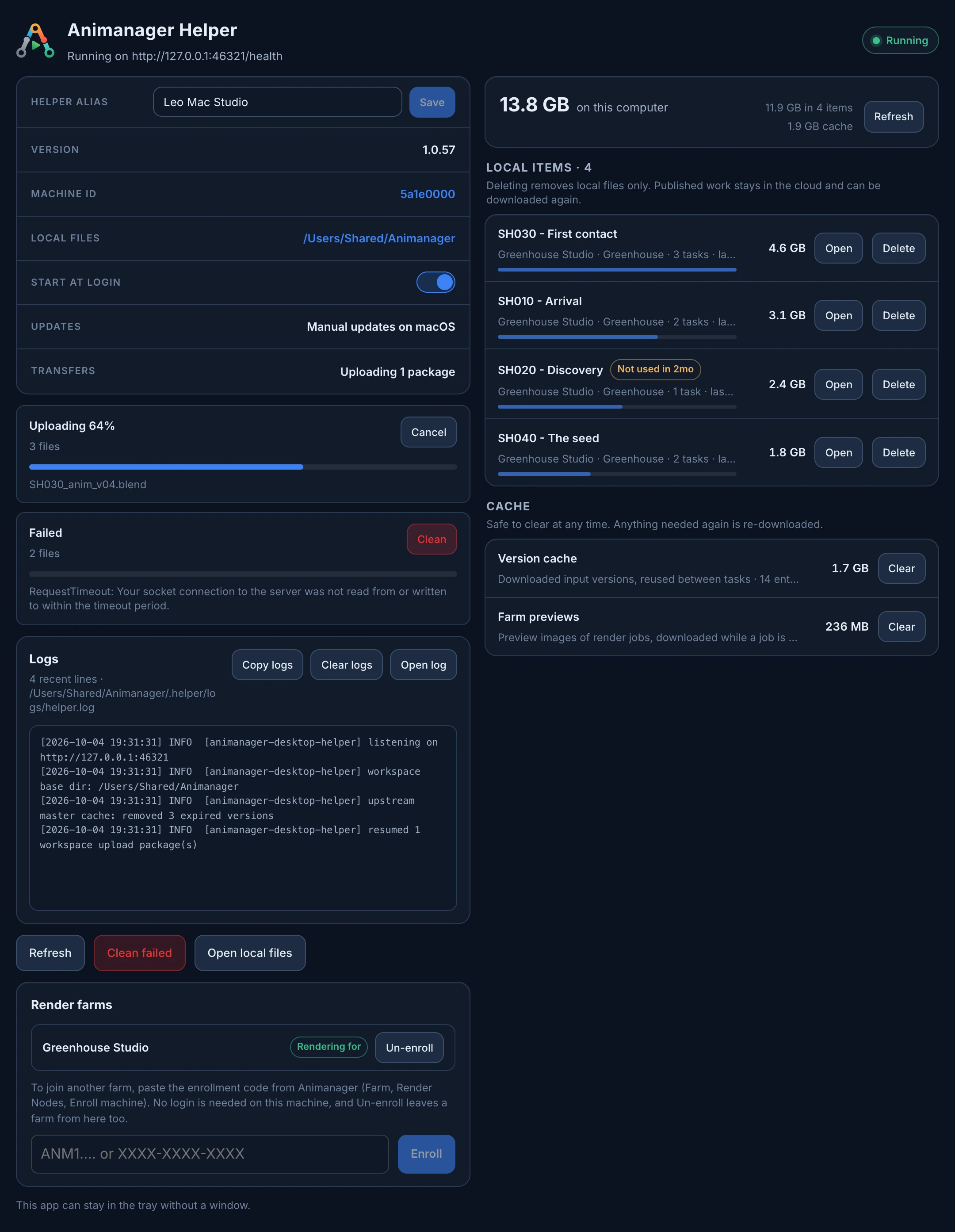Screen dimensions: 955x1232
Task: Copy logs to clipboard
Action: pos(267,665)
